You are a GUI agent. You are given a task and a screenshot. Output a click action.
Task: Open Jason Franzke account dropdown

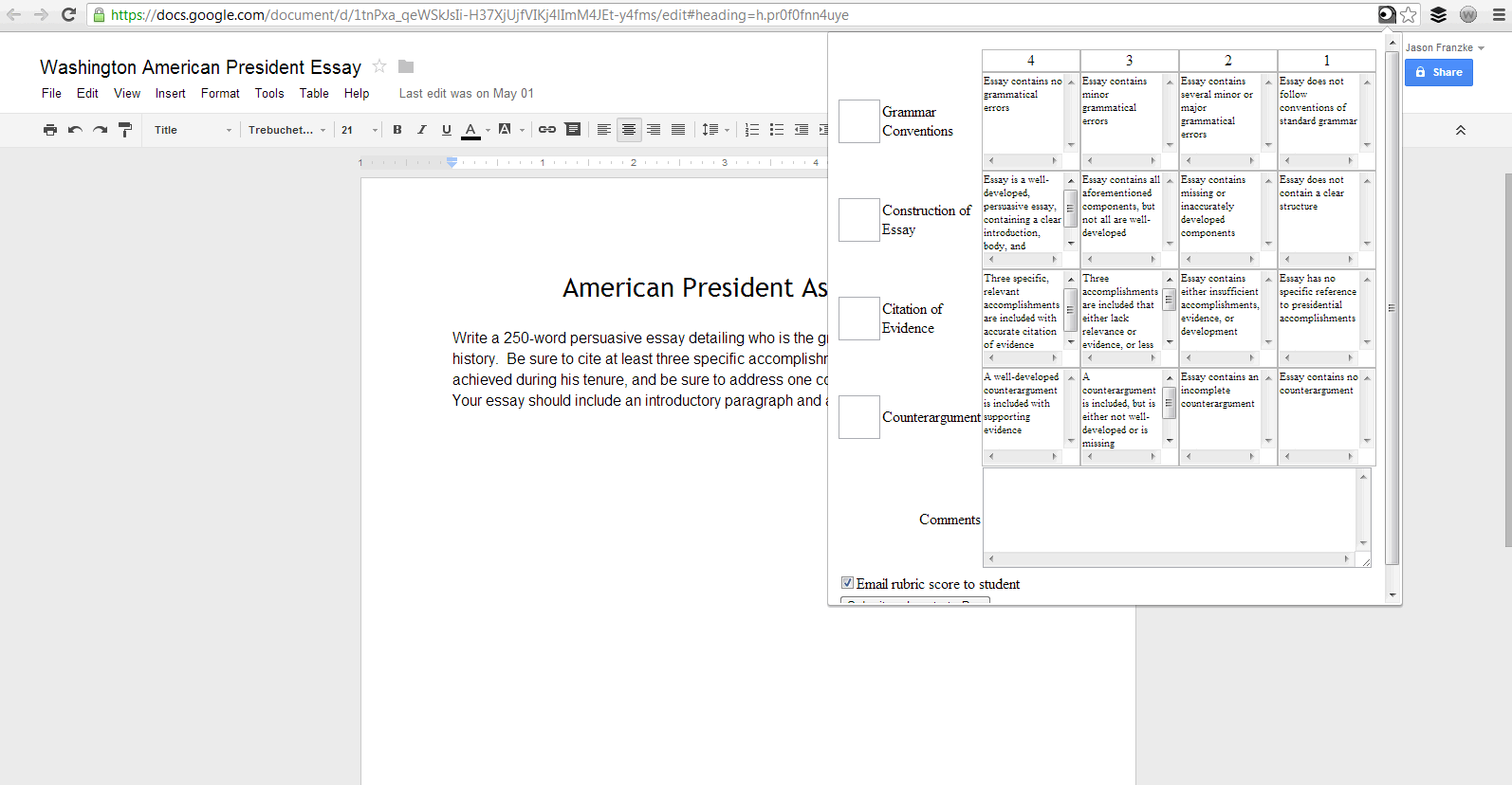(x=1445, y=47)
